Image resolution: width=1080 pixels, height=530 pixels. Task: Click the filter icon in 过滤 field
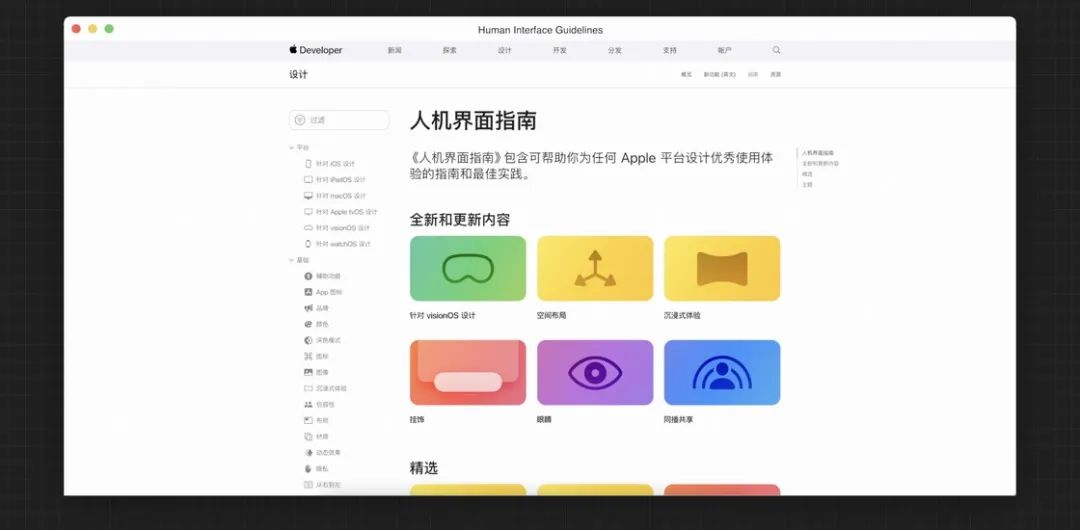pos(300,120)
